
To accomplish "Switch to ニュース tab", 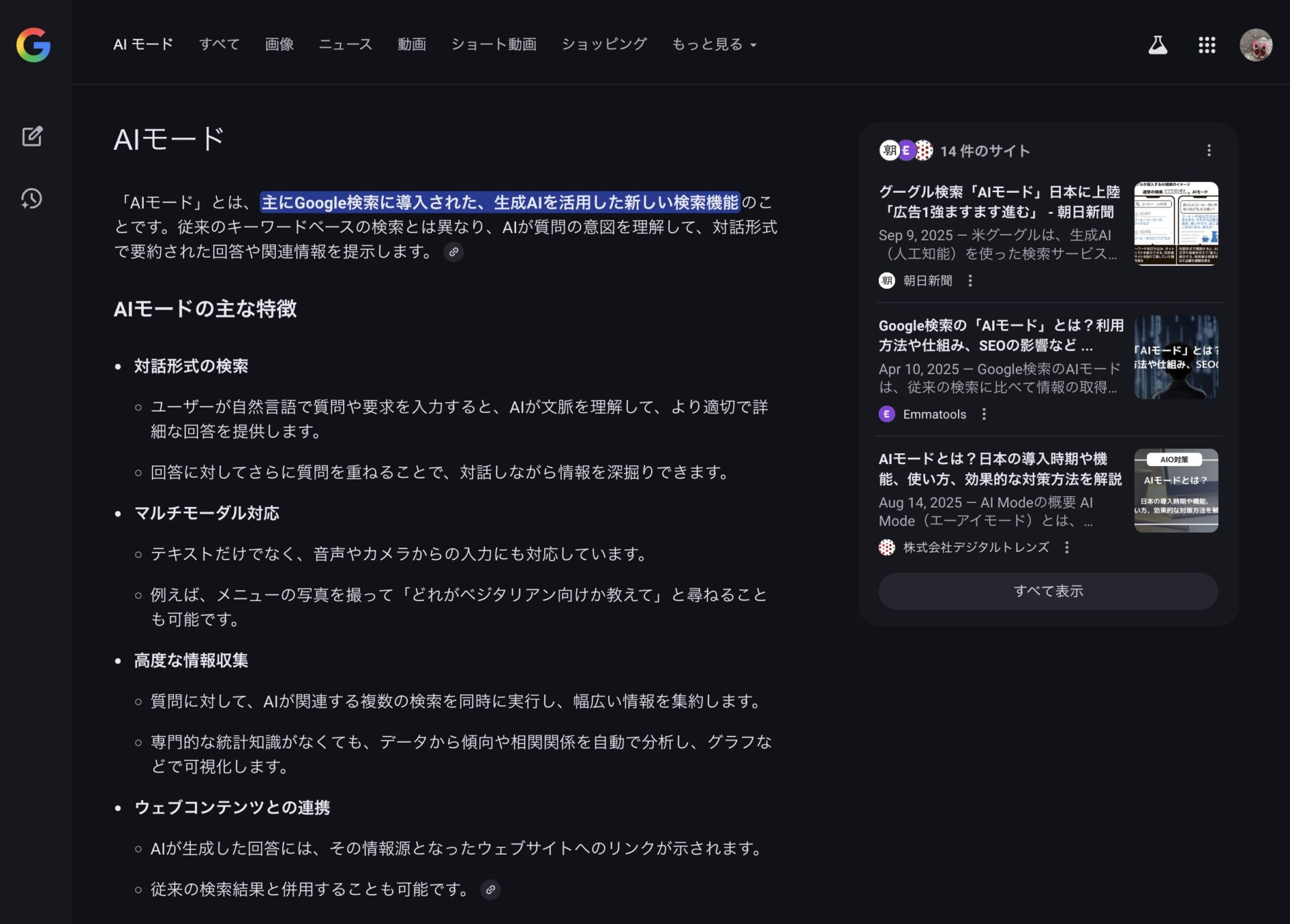I will (345, 44).
